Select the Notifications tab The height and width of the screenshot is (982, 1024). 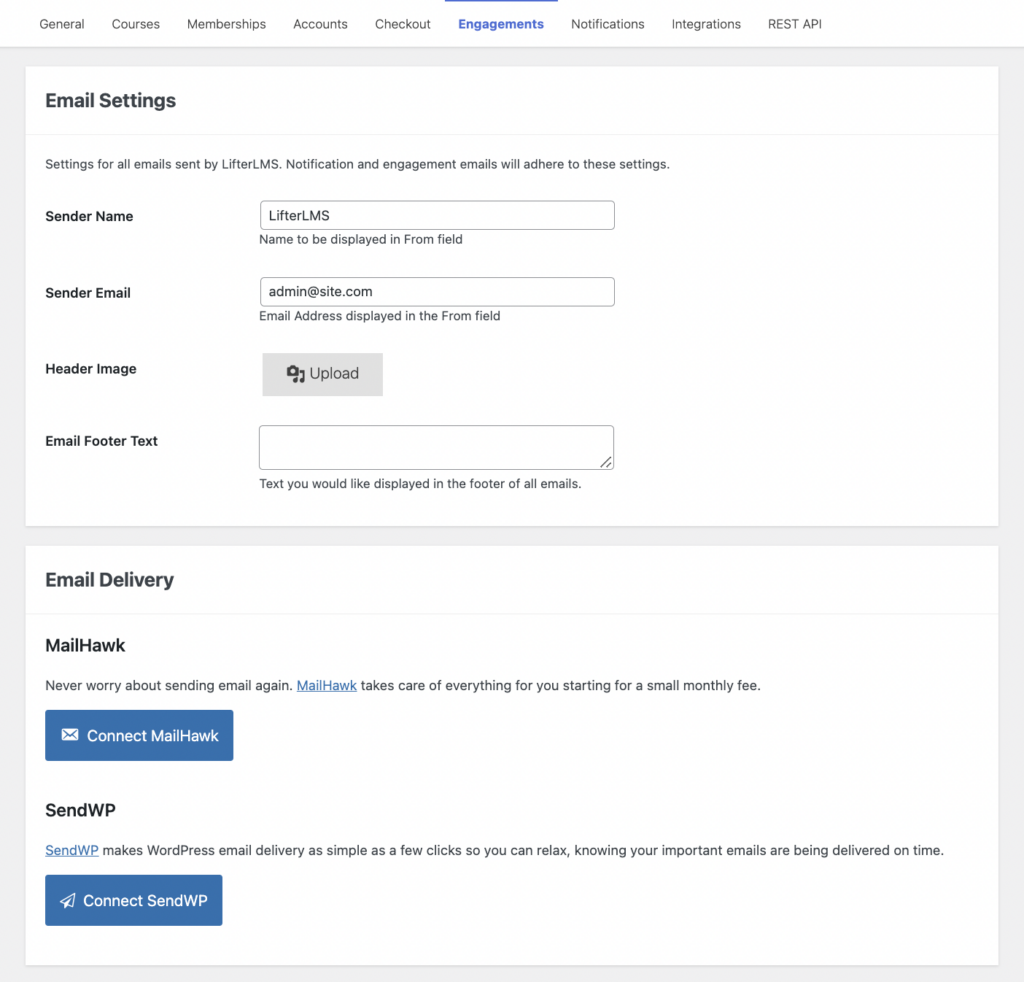(607, 23)
